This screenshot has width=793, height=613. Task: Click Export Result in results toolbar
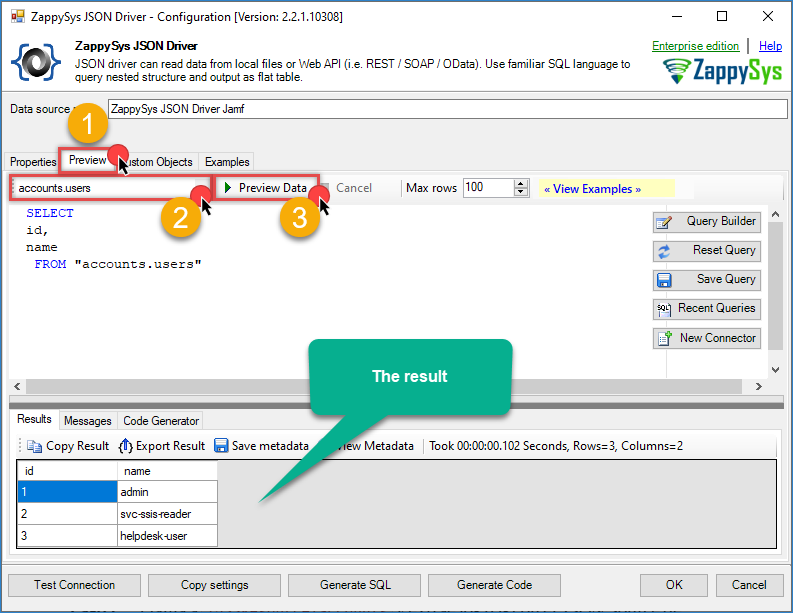point(162,446)
